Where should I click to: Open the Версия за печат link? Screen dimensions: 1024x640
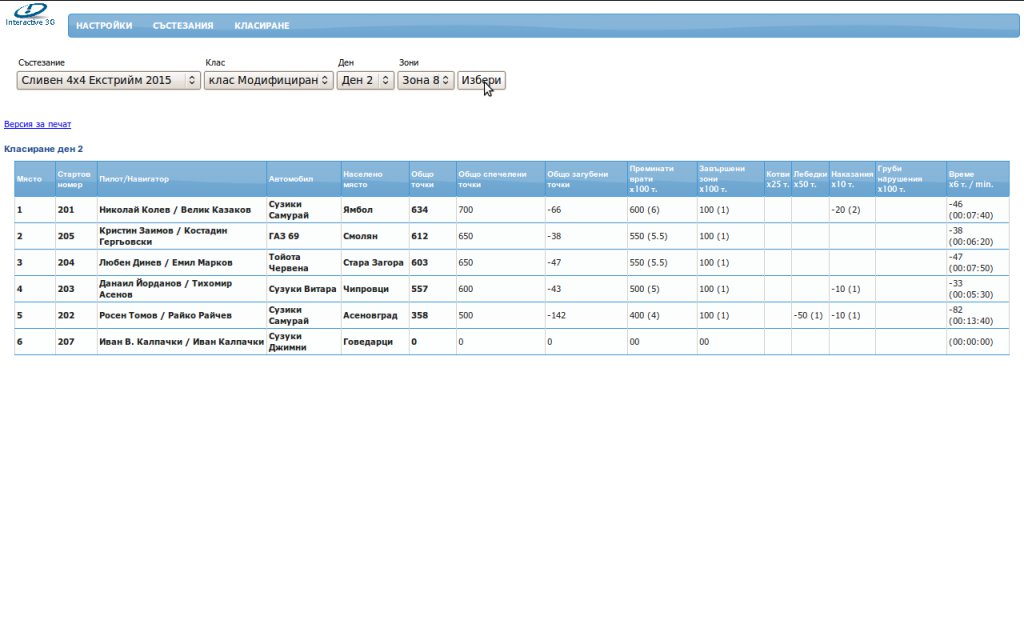pos(38,125)
